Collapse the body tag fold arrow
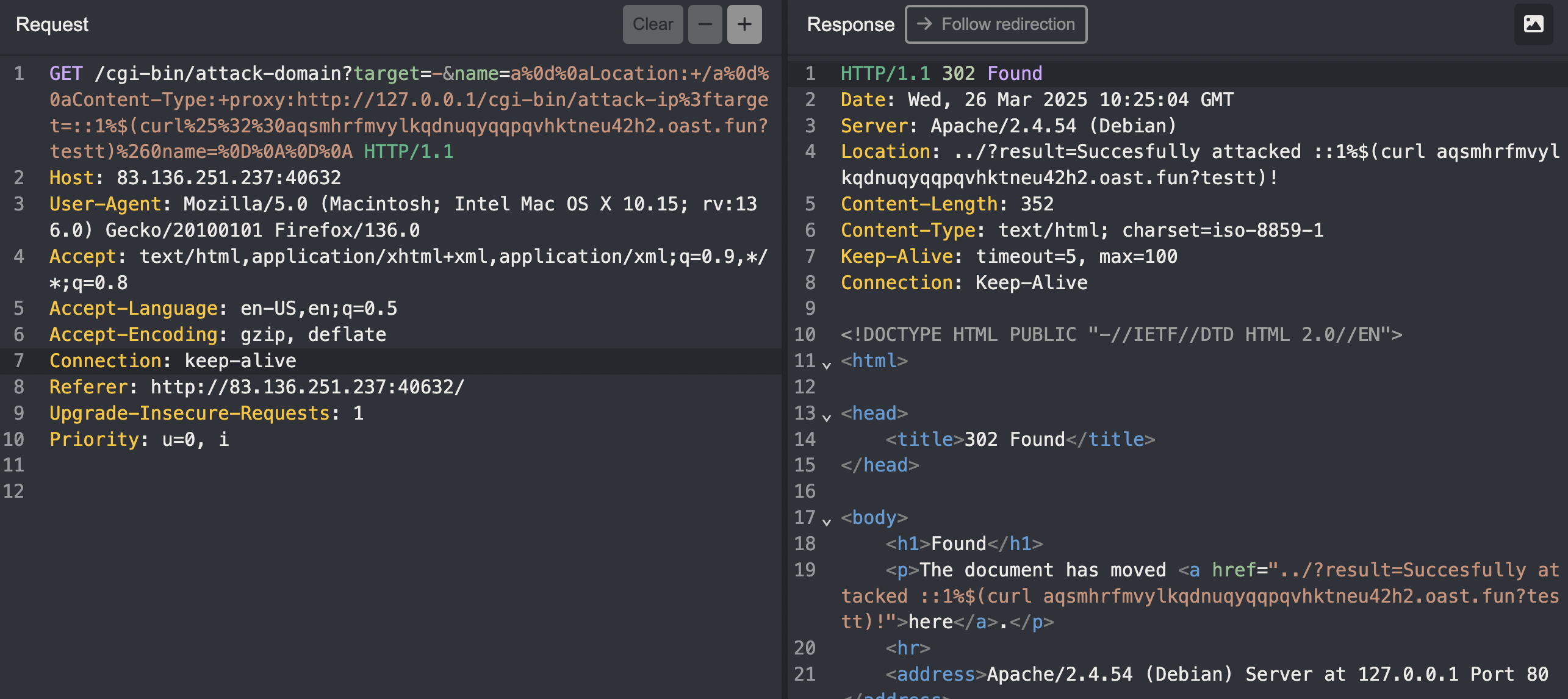The width and height of the screenshot is (1568, 699). coord(827,522)
